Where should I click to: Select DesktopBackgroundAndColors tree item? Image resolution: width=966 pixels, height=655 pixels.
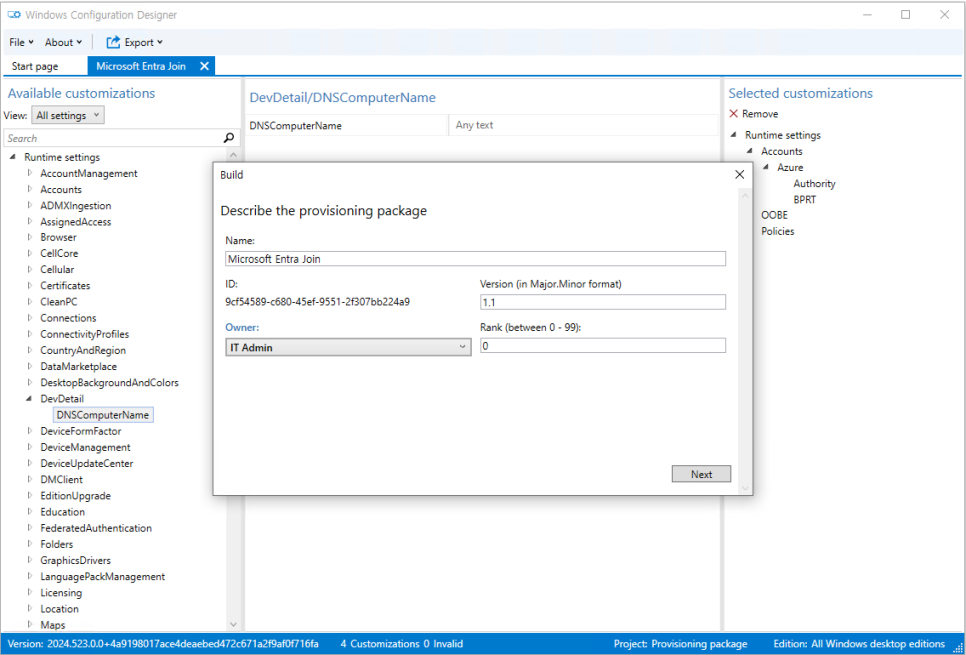coord(109,382)
